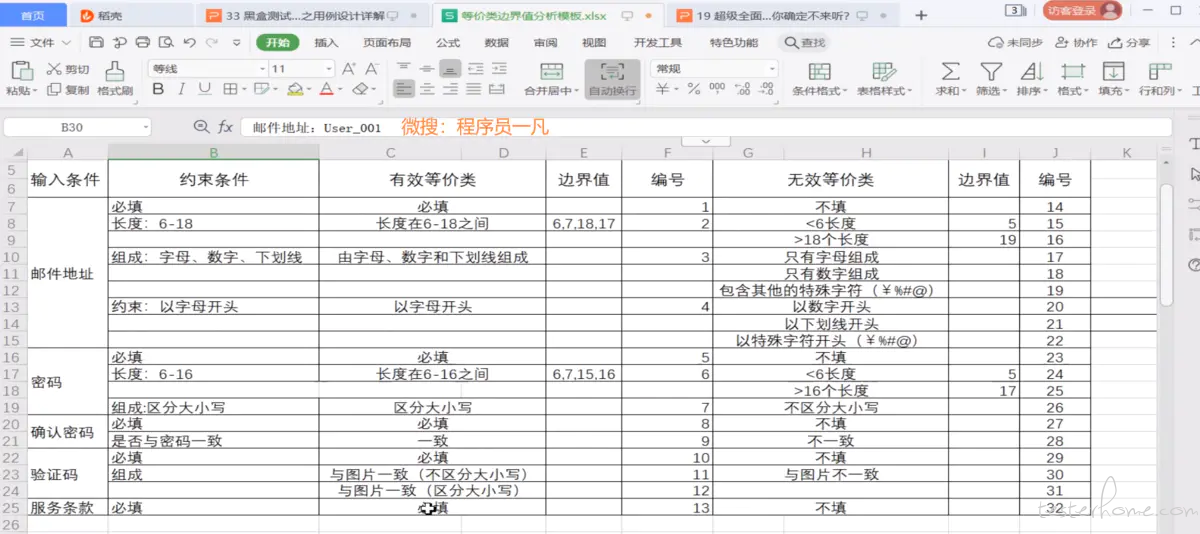Click the red font color A swatch

[325, 89]
